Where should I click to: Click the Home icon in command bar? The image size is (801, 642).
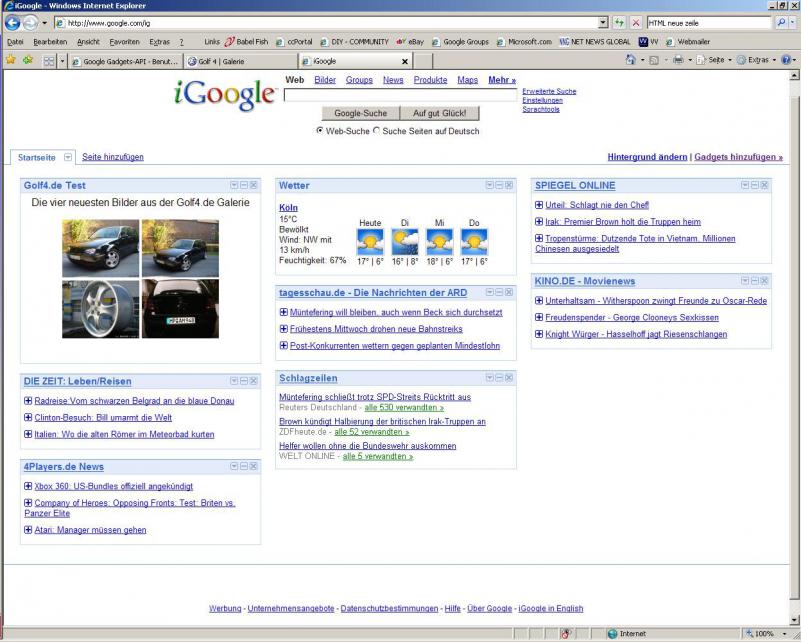click(x=631, y=60)
